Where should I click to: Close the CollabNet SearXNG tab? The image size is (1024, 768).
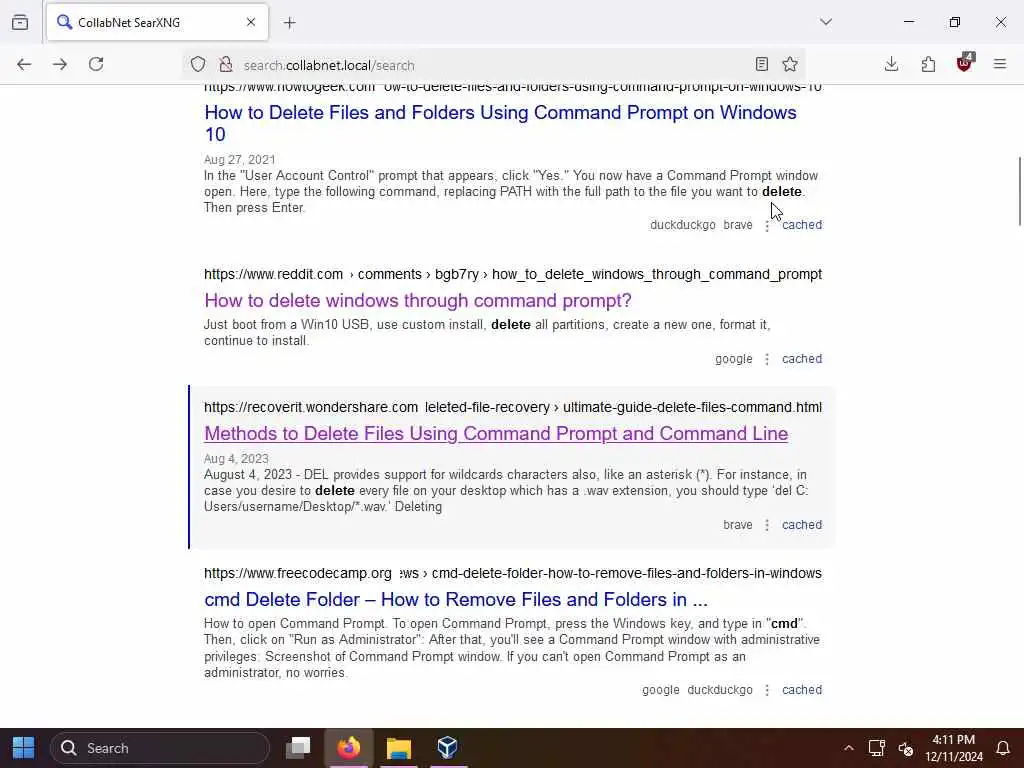(x=251, y=22)
